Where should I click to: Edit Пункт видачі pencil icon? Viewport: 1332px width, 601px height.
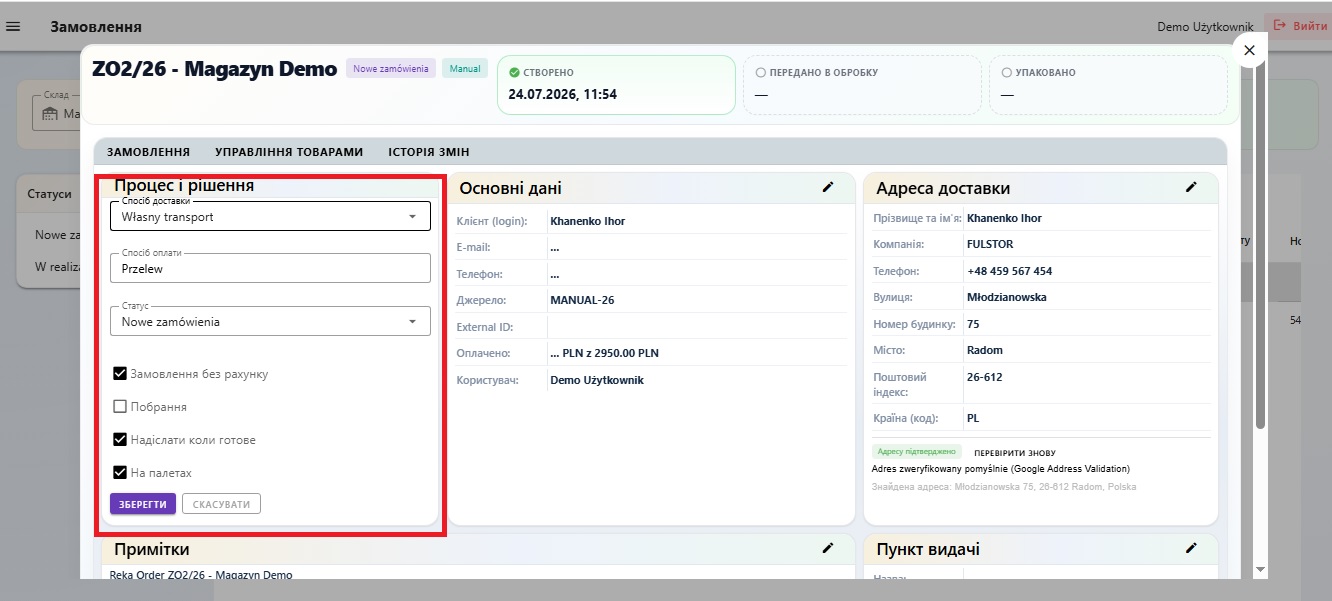point(1191,548)
